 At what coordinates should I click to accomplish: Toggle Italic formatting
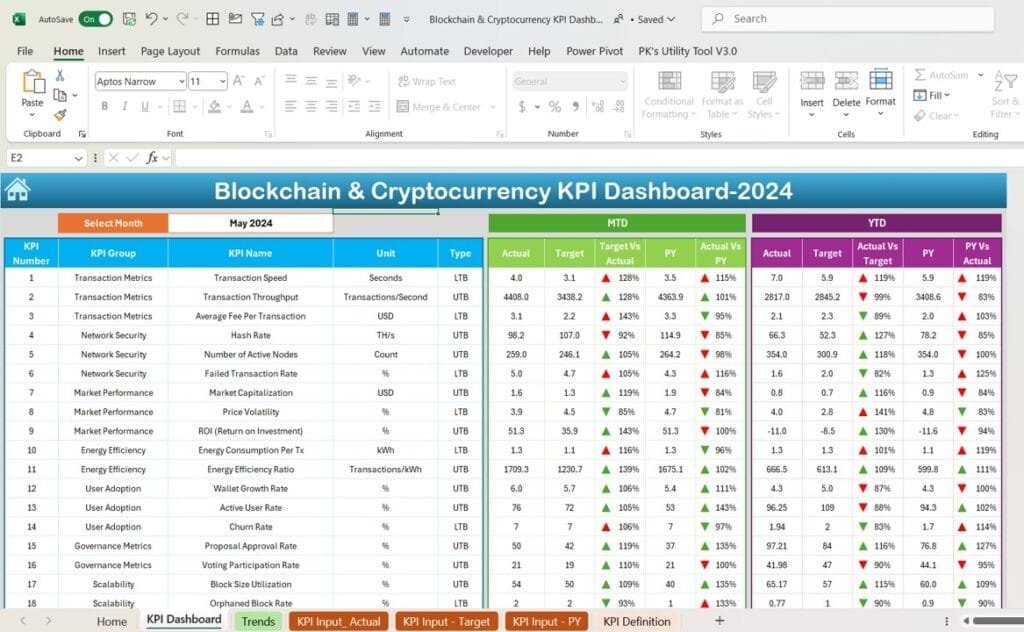pyautogui.click(x=124, y=106)
